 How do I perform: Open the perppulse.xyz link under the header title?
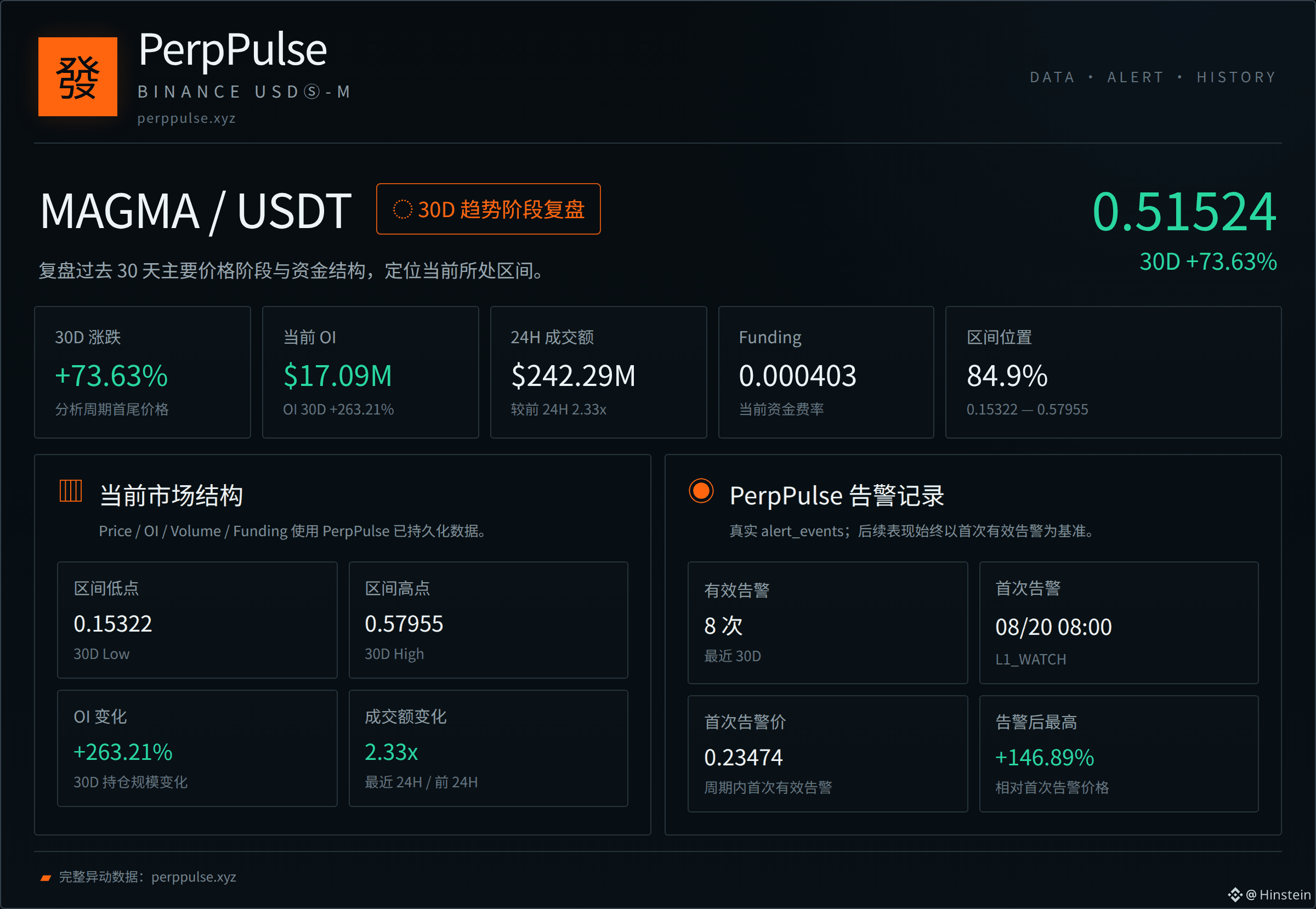click(x=186, y=118)
